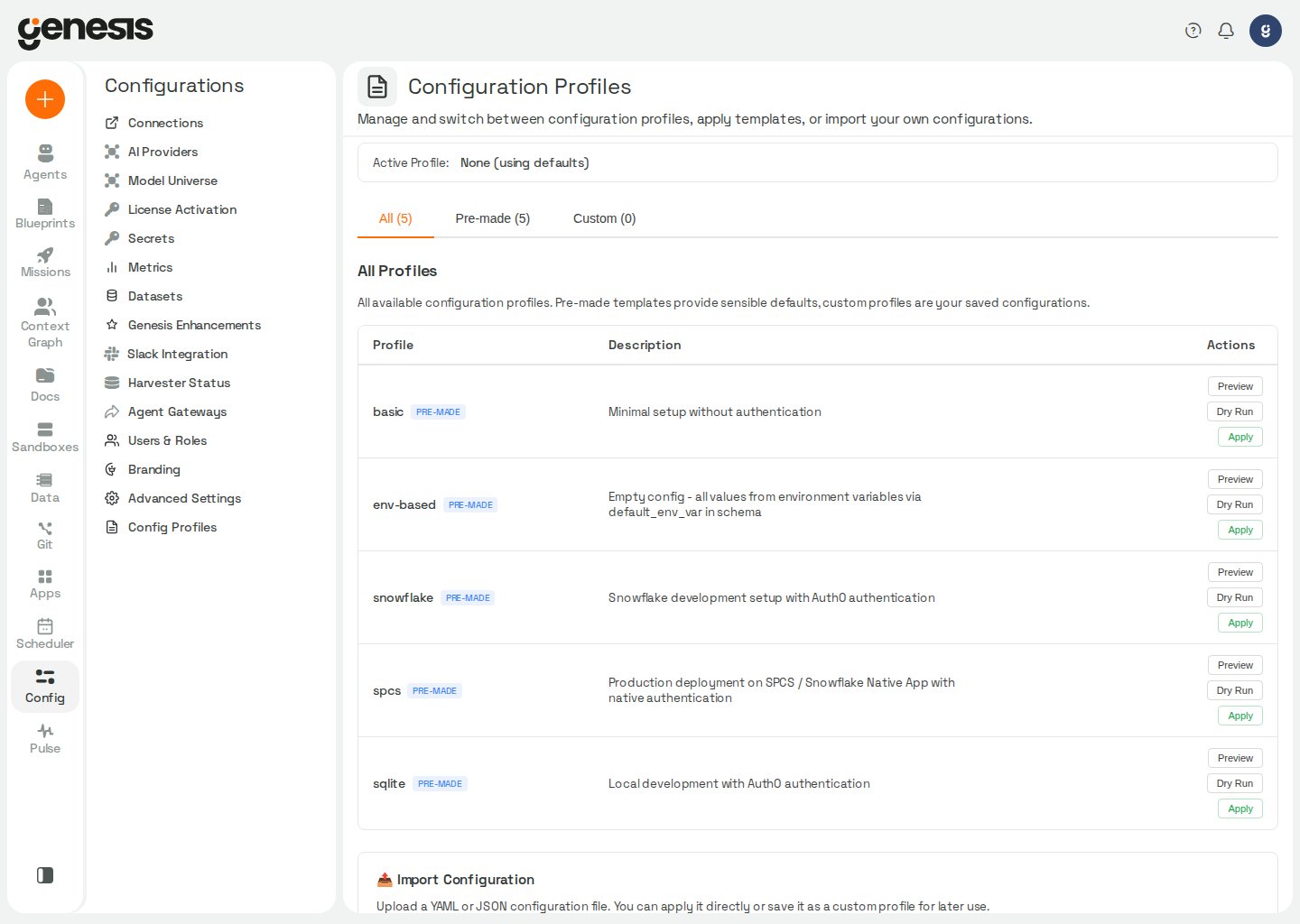
Task: Click the Genesis logo
Action: [86, 32]
